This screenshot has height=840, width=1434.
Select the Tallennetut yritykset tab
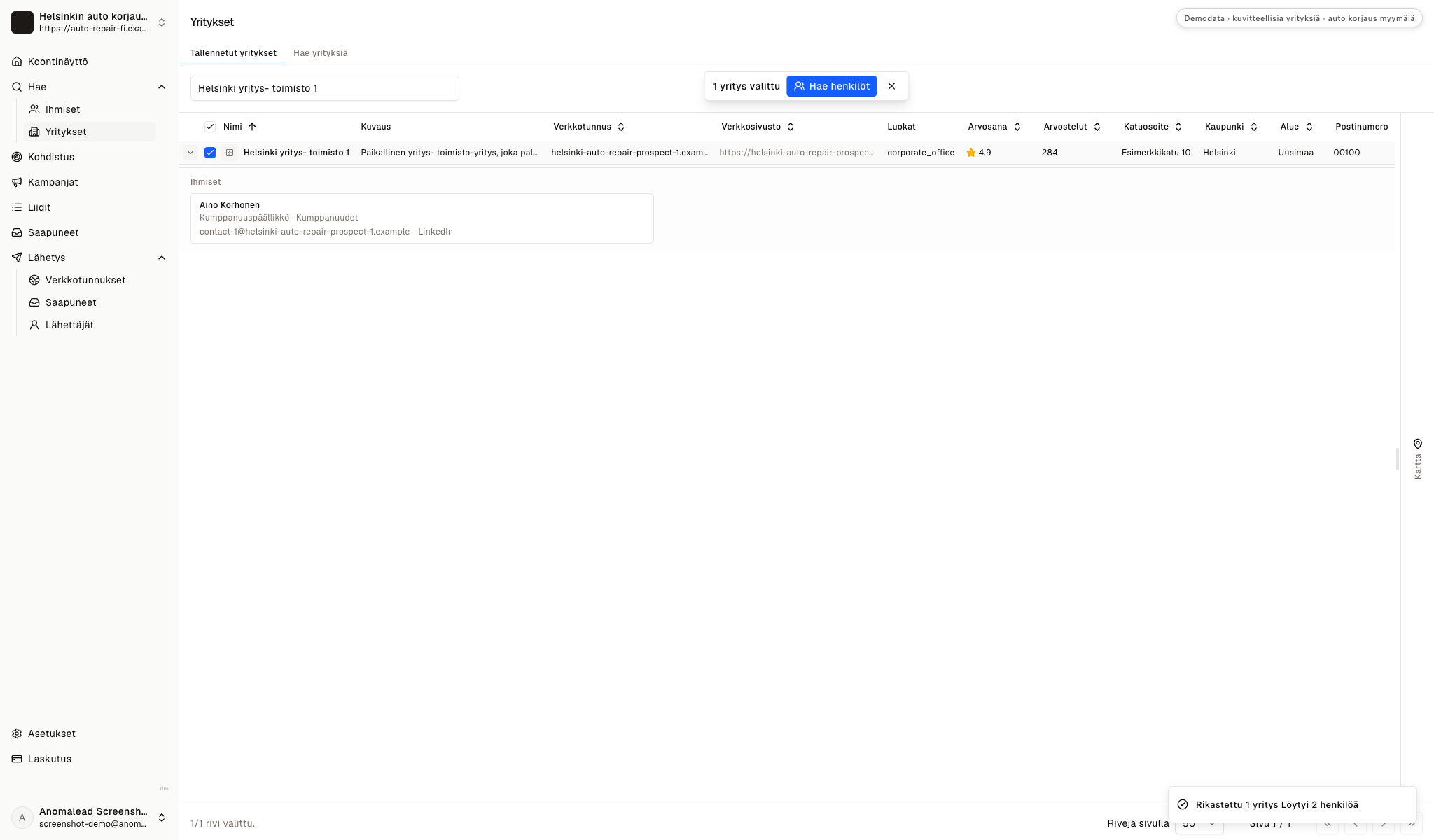pos(233,53)
